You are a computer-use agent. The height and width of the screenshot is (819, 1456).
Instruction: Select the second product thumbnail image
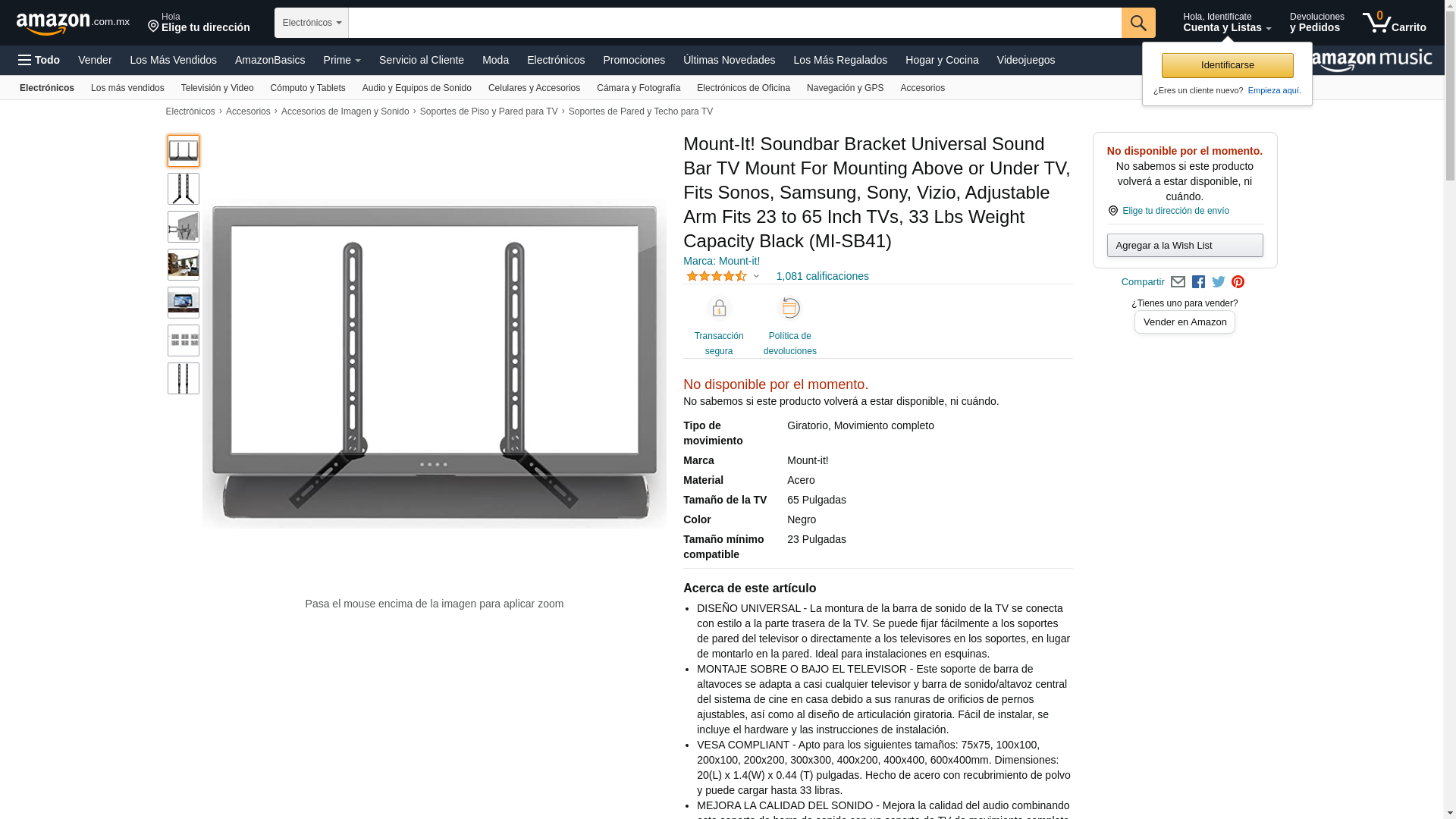pyautogui.click(x=184, y=189)
